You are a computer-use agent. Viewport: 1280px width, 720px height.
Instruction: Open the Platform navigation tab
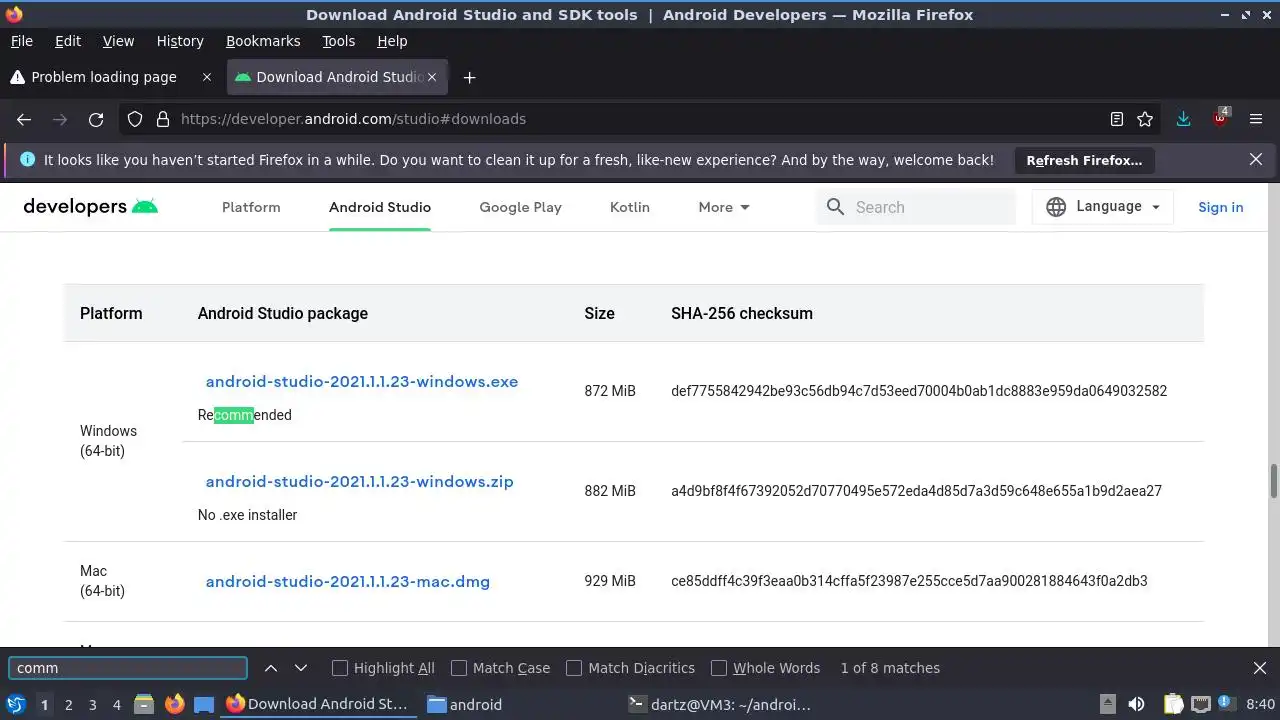coord(251,207)
